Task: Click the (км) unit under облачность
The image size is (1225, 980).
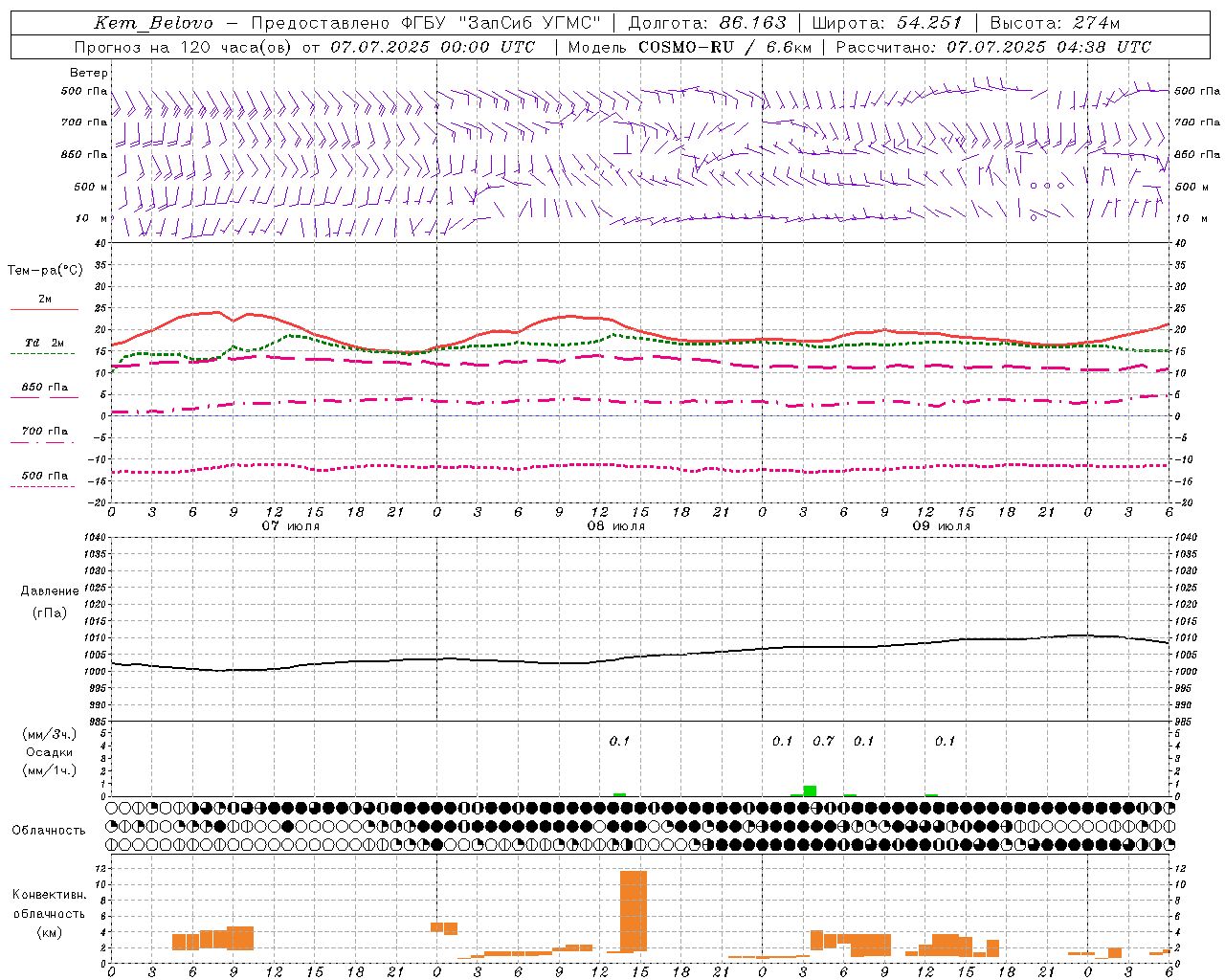Action: pyautogui.click(x=49, y=932)
